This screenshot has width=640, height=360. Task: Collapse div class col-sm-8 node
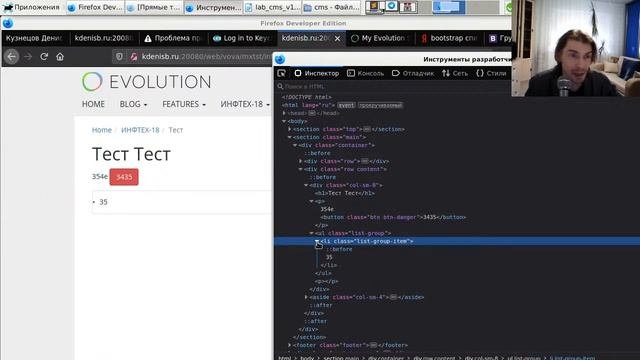[x=306, y=185]
